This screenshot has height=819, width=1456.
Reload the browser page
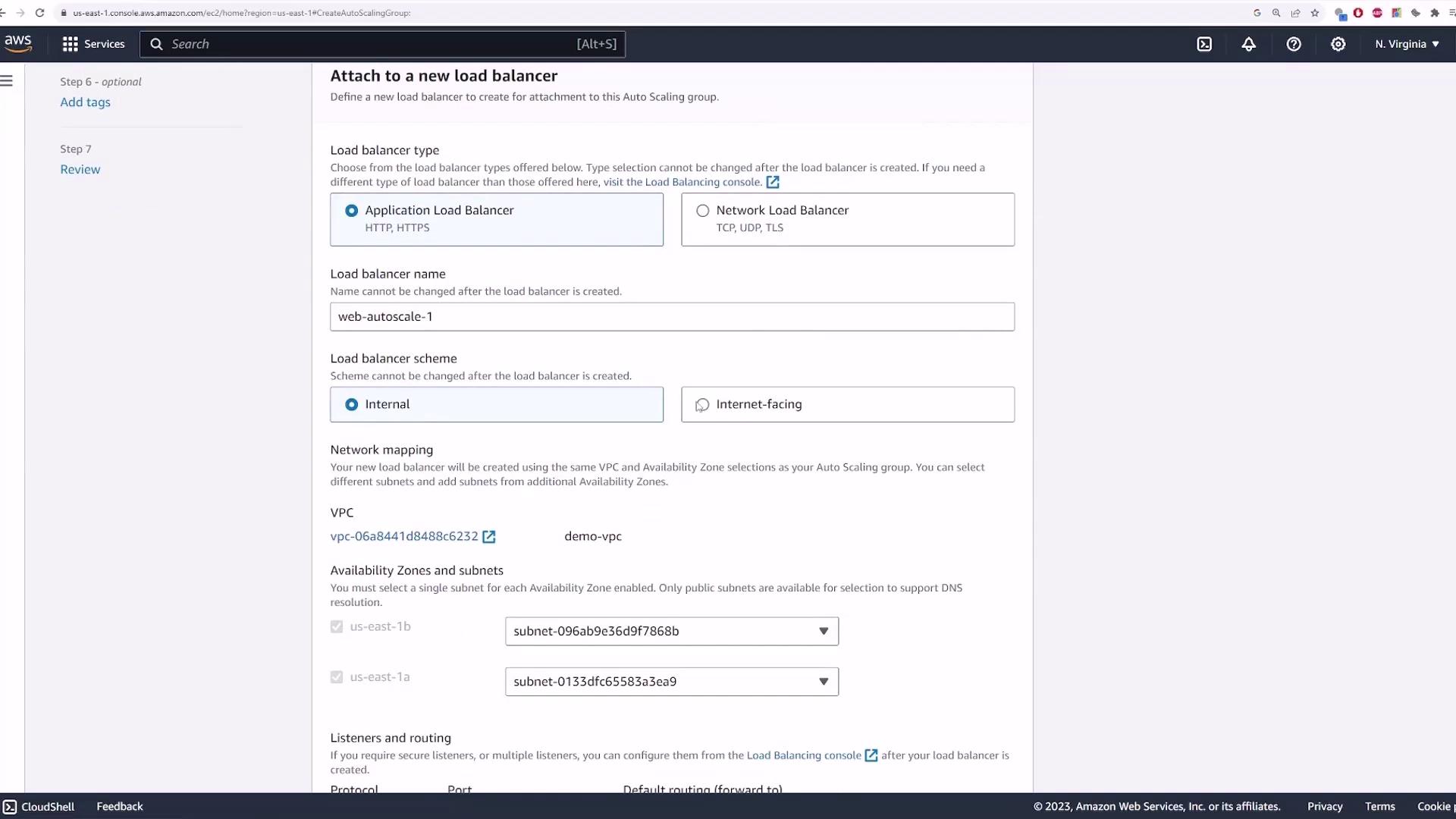pyautogui.click(x=39, y=13)
